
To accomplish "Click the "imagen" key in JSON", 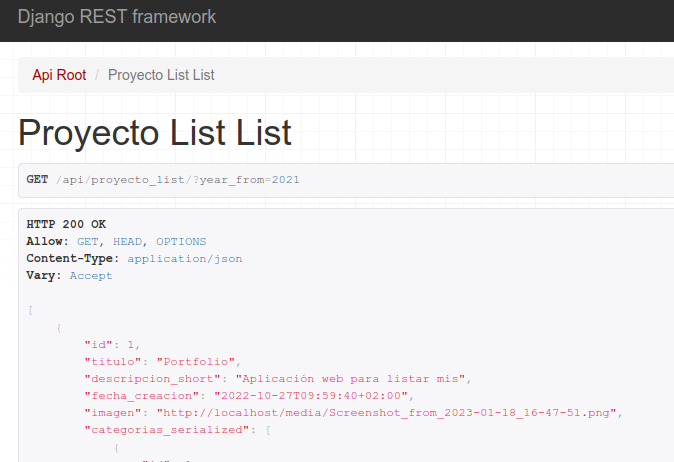I will 112,412.
